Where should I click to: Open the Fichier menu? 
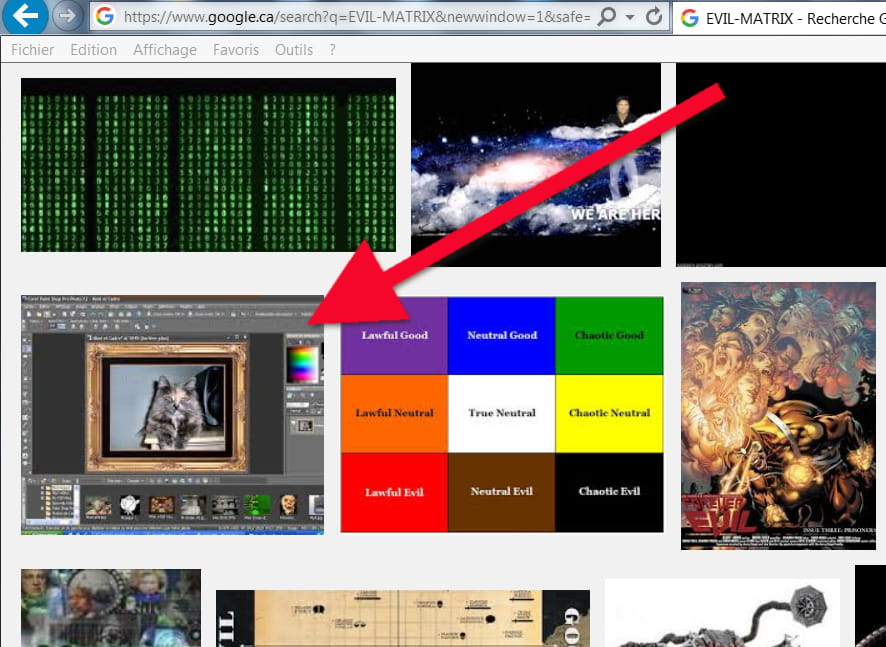[x=33, y=49]
